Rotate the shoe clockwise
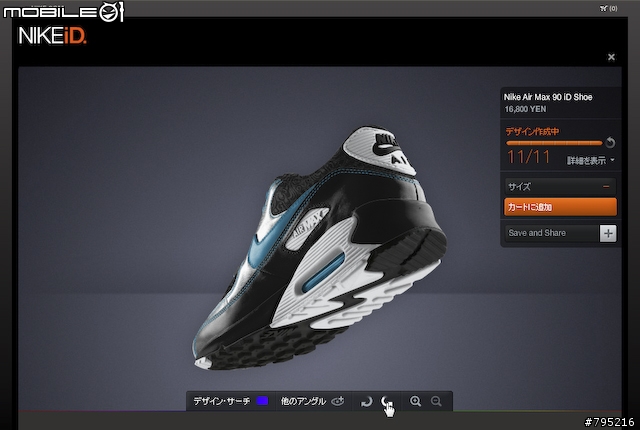Viewport: 640px width, 430px height. (386, 401)
